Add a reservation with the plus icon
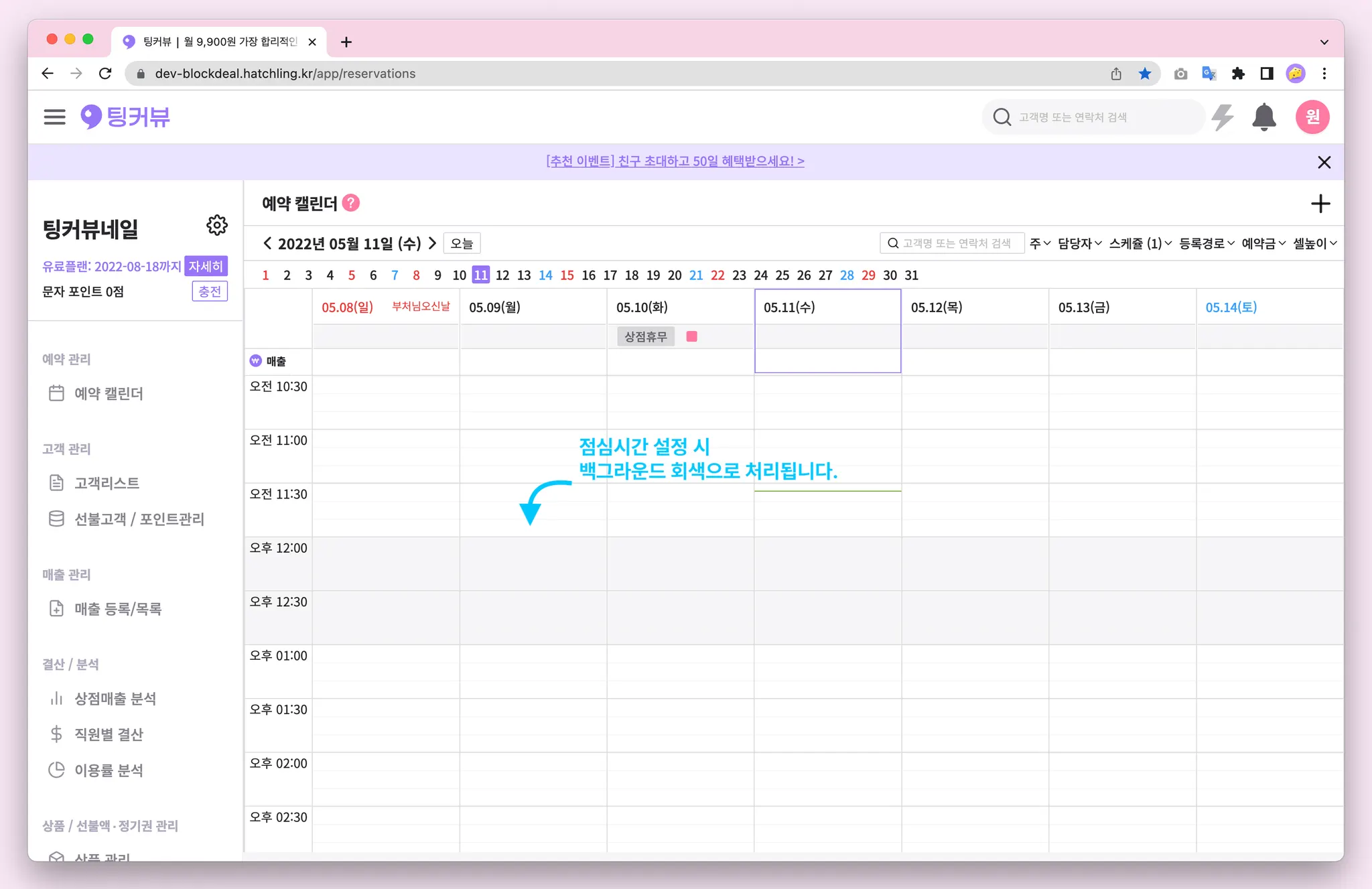The width and height of the screenshot is (1372, 889). pyautogui.click(x=1320, y=204)
